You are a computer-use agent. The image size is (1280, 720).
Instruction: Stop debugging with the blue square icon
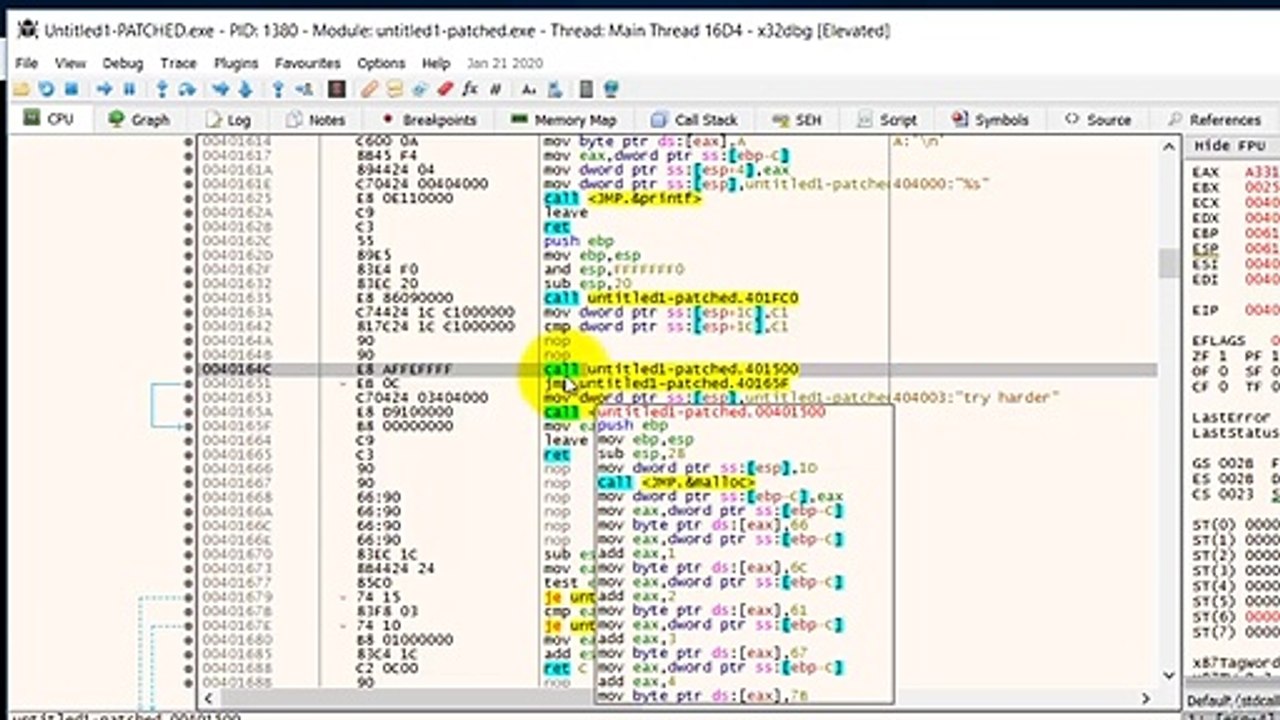click(x=71, y=89)
